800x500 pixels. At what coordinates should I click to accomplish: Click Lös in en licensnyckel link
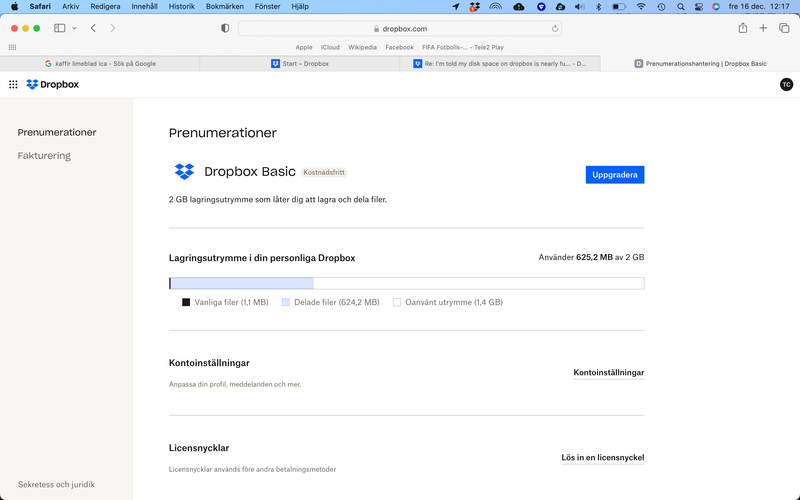pyautogui.click(x=602, y=458)
